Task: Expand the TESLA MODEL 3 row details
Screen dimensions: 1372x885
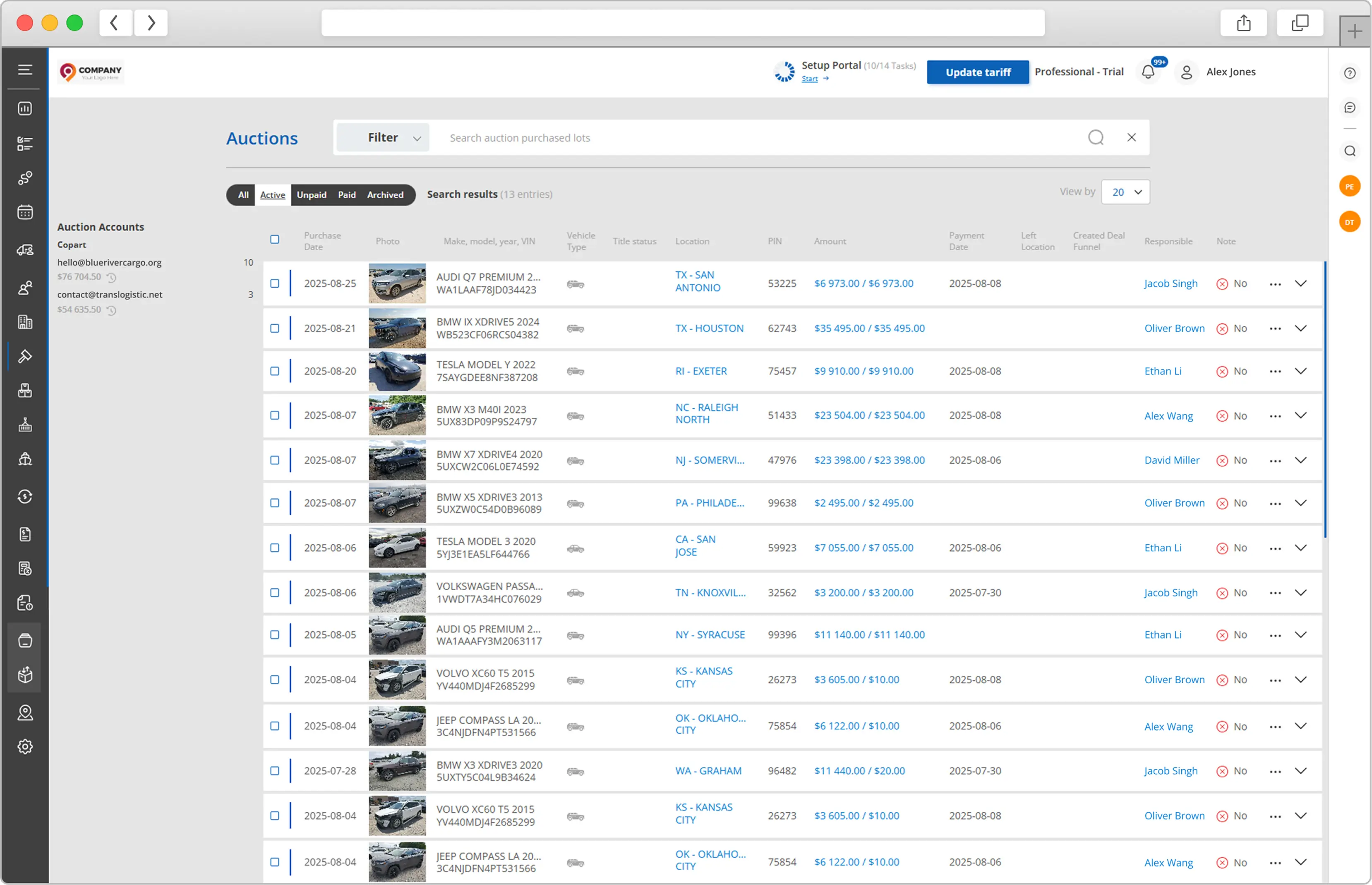Action: (1300, 548)
